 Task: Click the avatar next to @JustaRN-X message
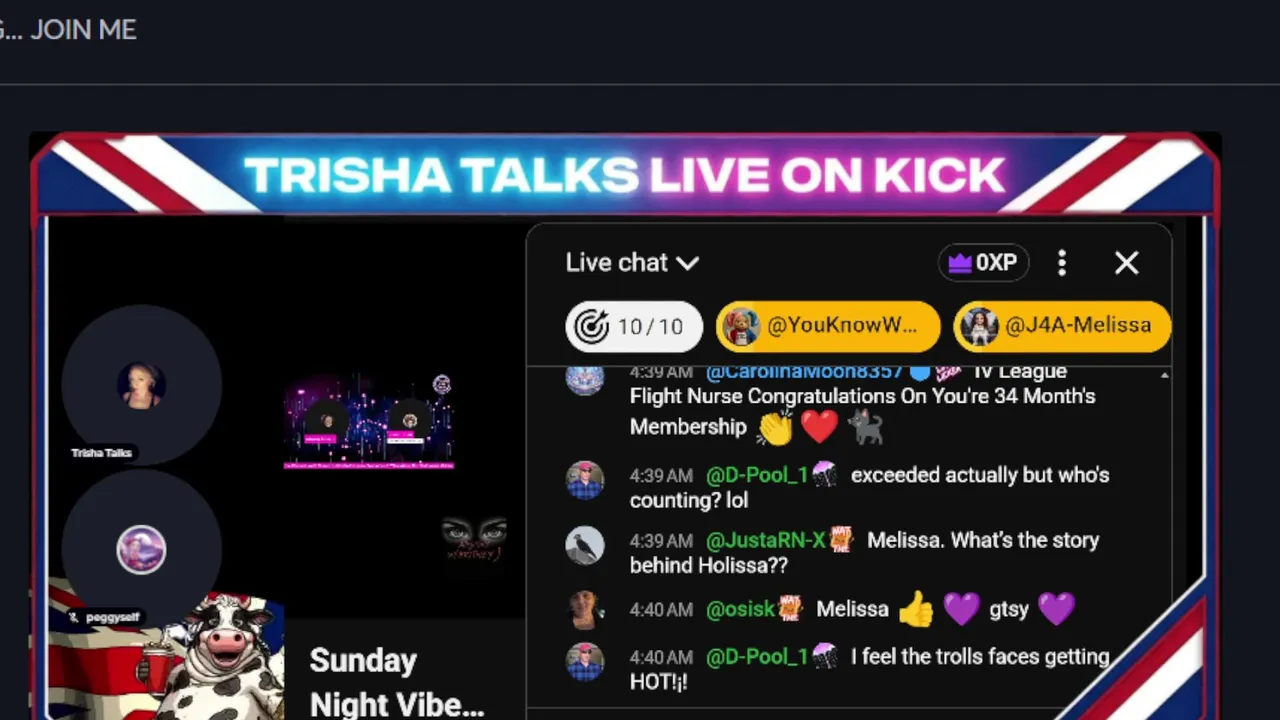tap(585, 546)
